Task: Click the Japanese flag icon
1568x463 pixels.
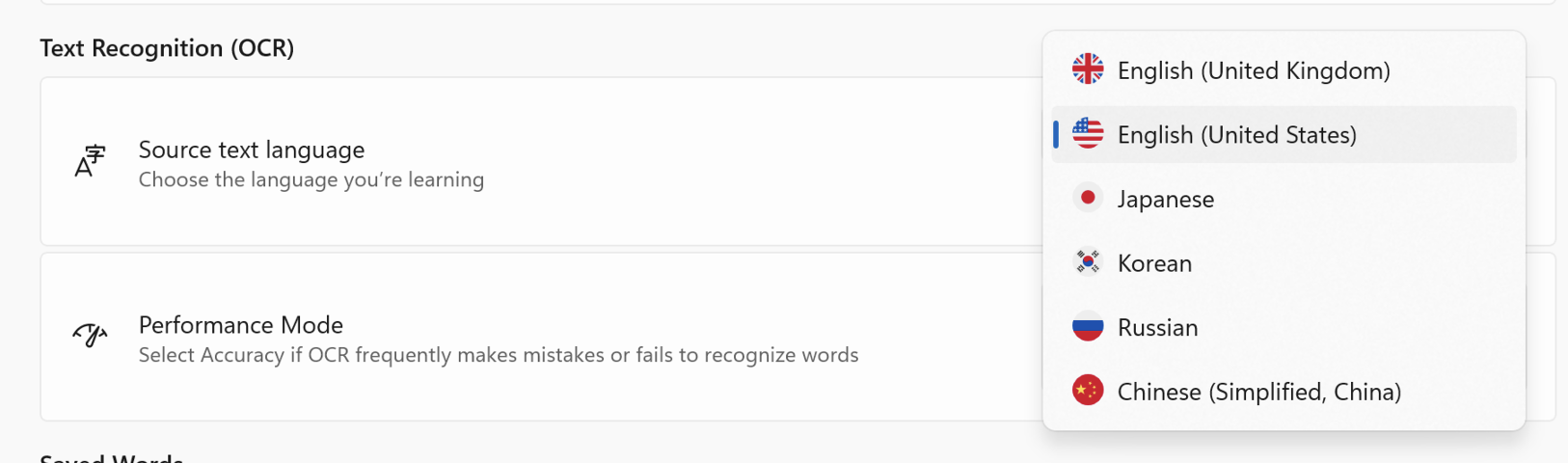Action: pyautogui.click(x=1088, y=198)
